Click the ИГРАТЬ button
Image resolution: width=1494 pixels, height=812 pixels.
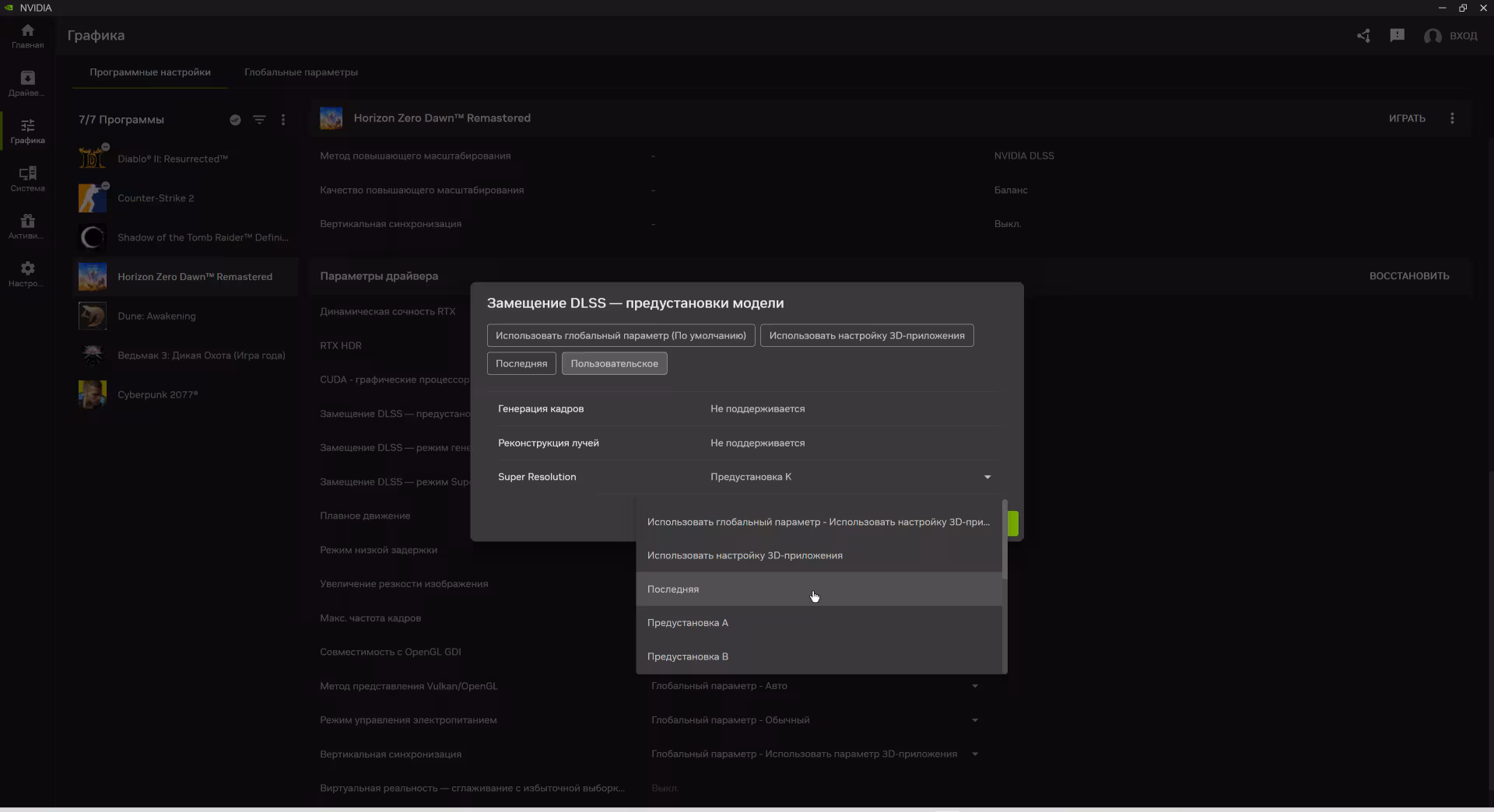tap(1408, 118)
